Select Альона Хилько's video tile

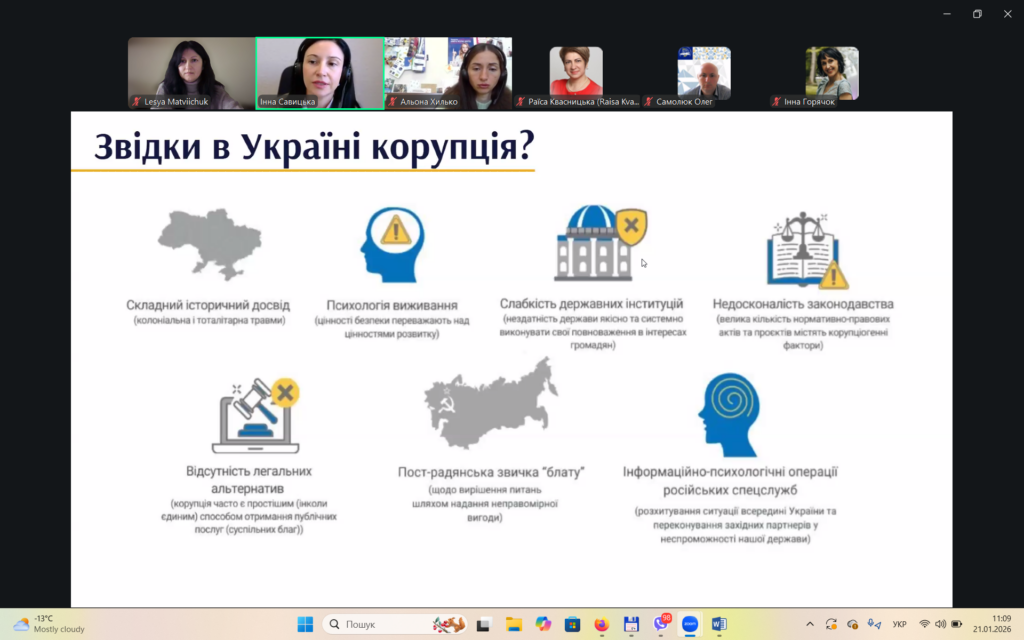coord(448,73)
